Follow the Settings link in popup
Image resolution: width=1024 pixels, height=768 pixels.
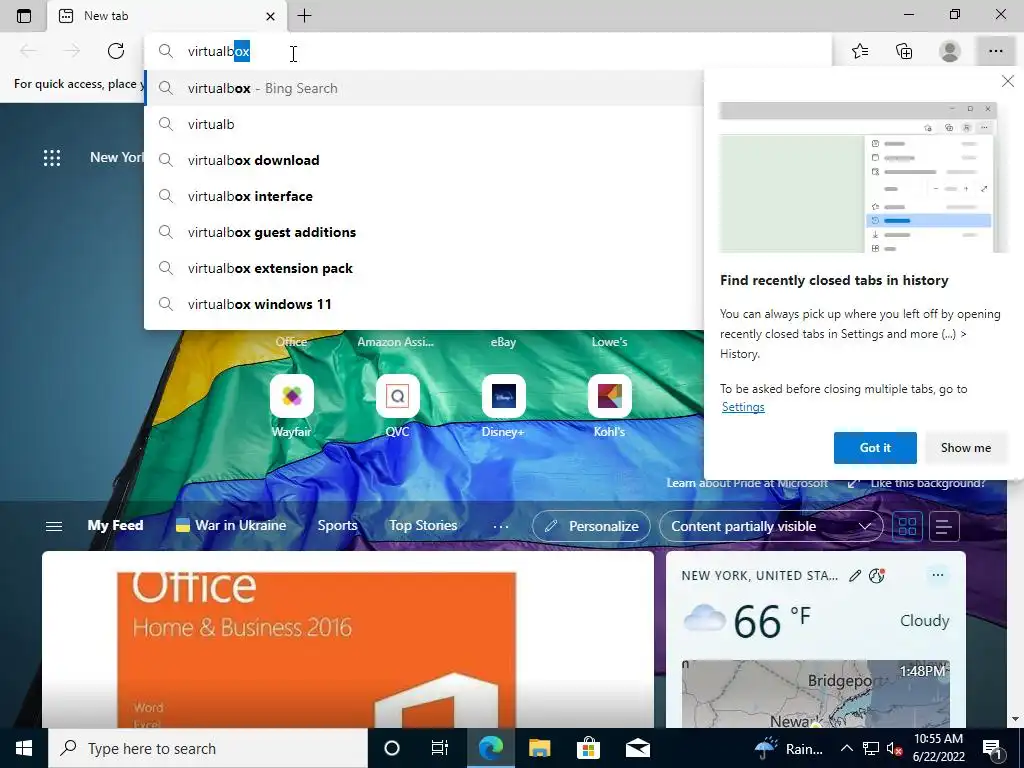click(x=743, y=407)
